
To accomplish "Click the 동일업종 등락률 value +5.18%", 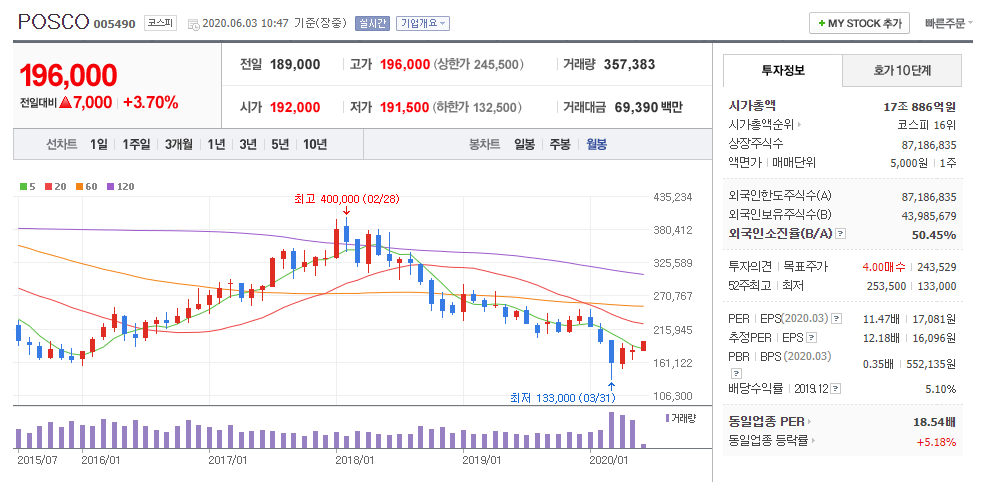I will 936,442.
